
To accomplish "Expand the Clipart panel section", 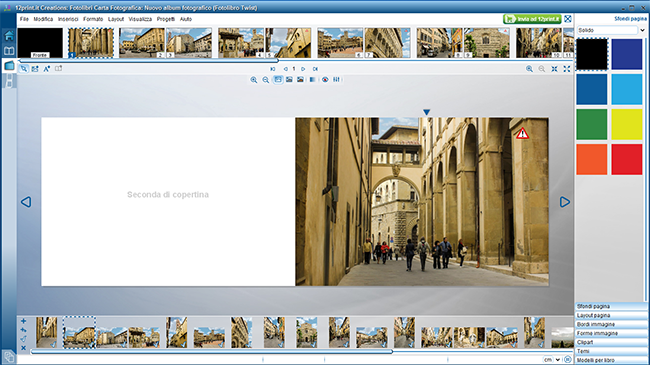I will pos(611,342).
